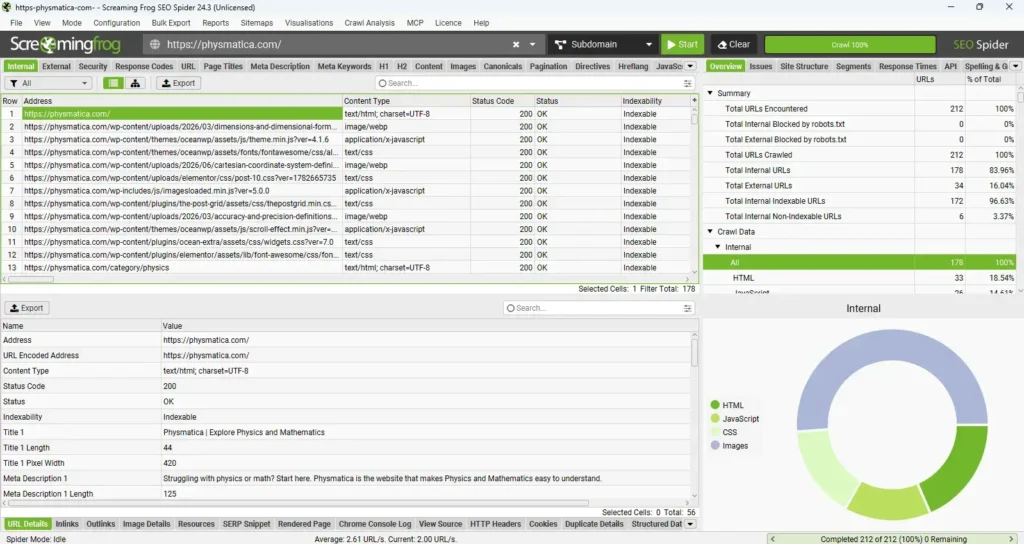Sort by the Status Code column header
The width and height of the screenshot is (1024, 544).
coord(502,101)
